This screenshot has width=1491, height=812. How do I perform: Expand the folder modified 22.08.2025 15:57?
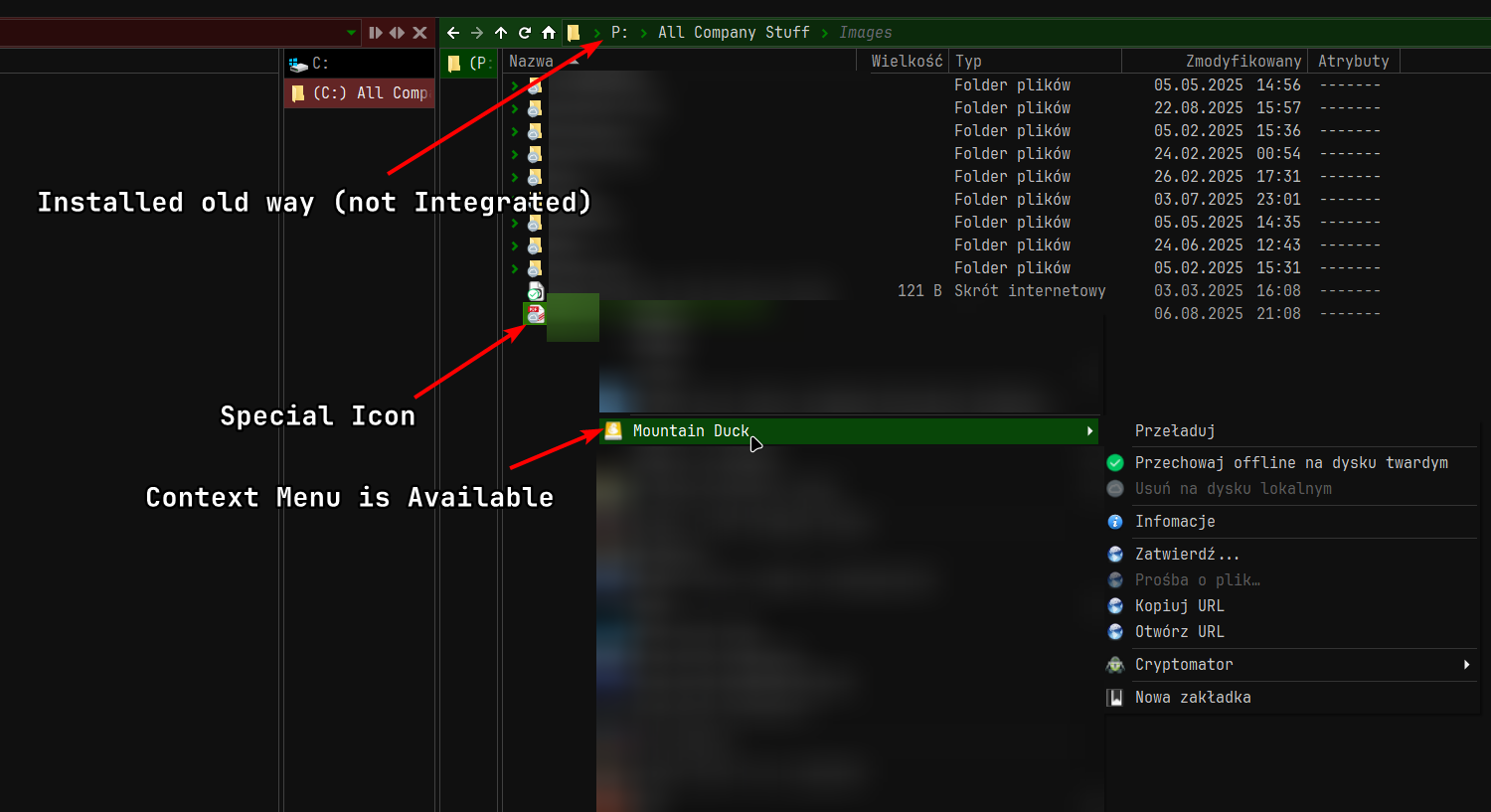coord(515,108)
